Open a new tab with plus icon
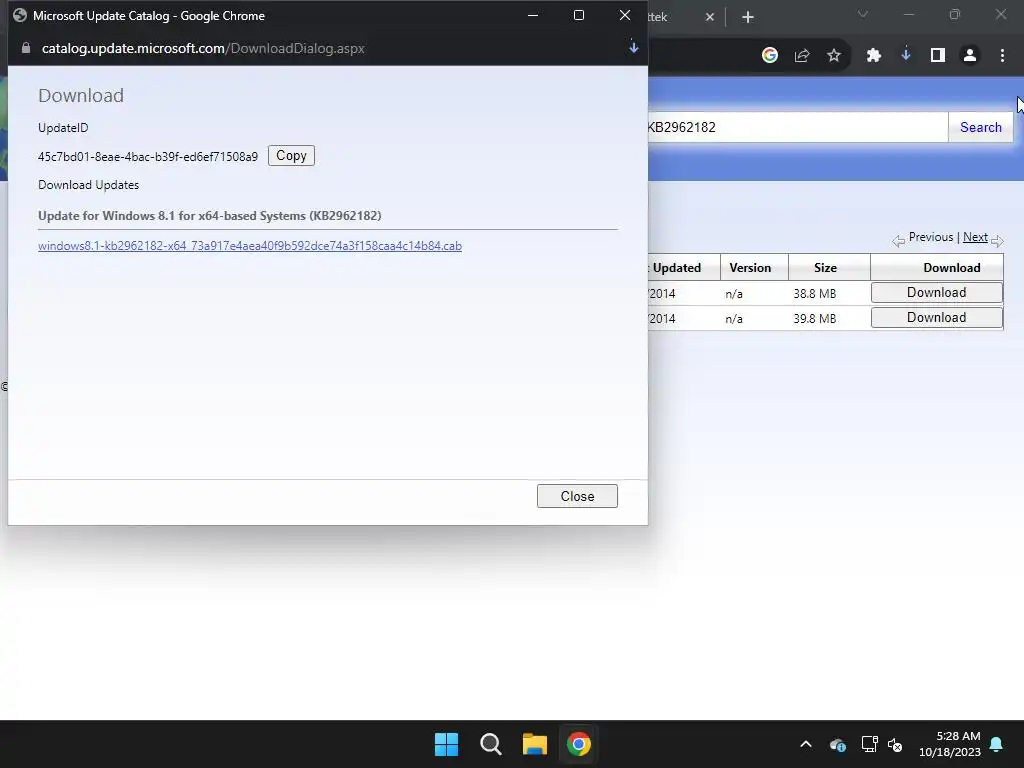 click(x=748, y=17)
